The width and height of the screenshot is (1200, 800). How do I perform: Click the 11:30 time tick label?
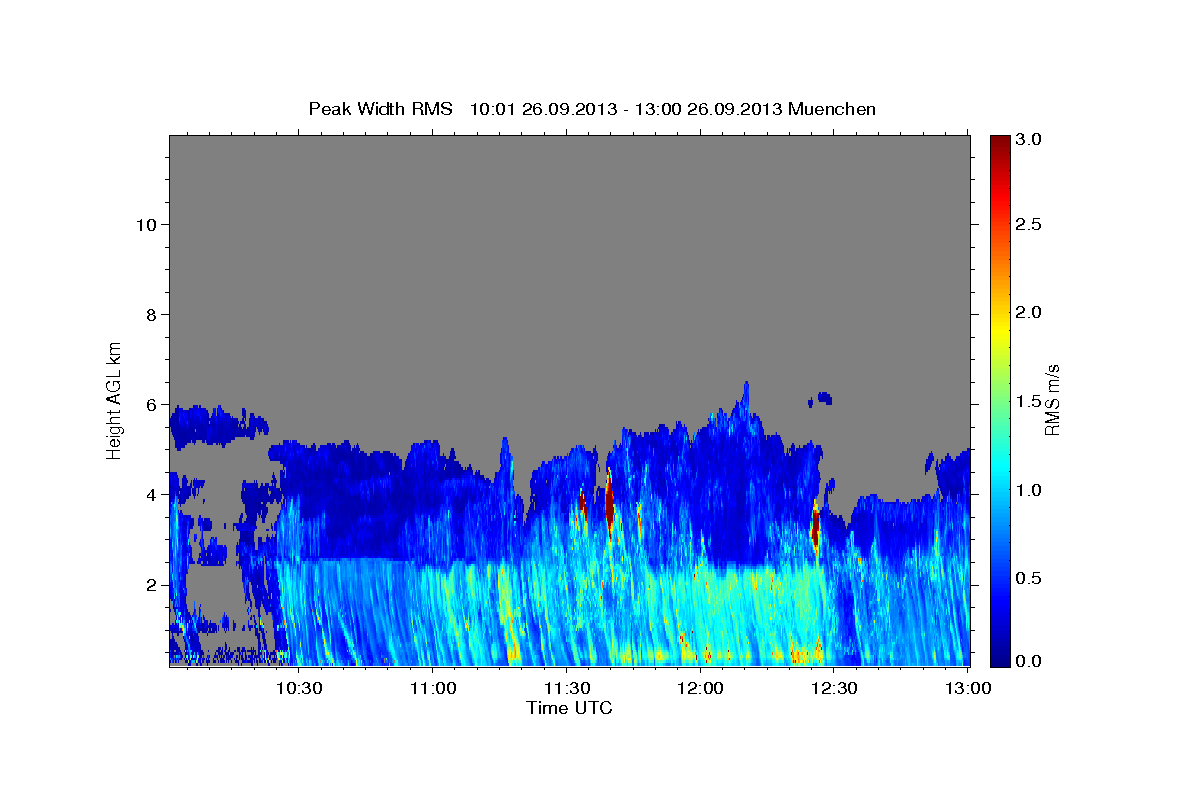tap(566, 688)
